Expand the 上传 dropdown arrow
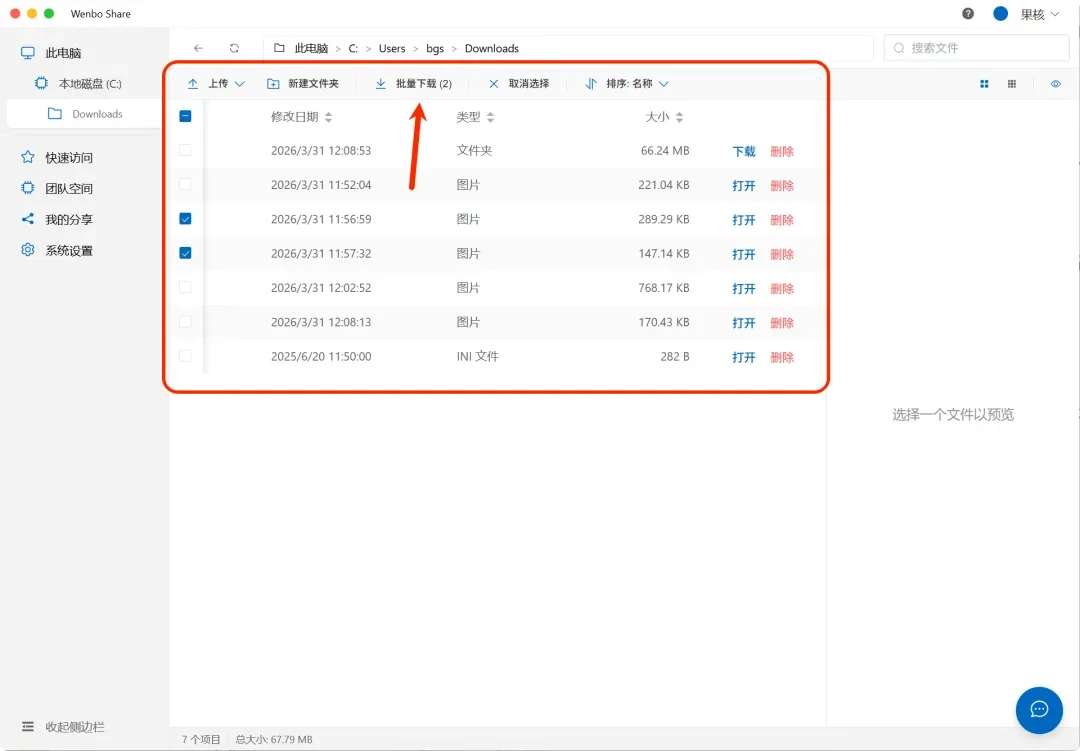The height and width of the screenshot is (751, 1080). tap(240, 84)
